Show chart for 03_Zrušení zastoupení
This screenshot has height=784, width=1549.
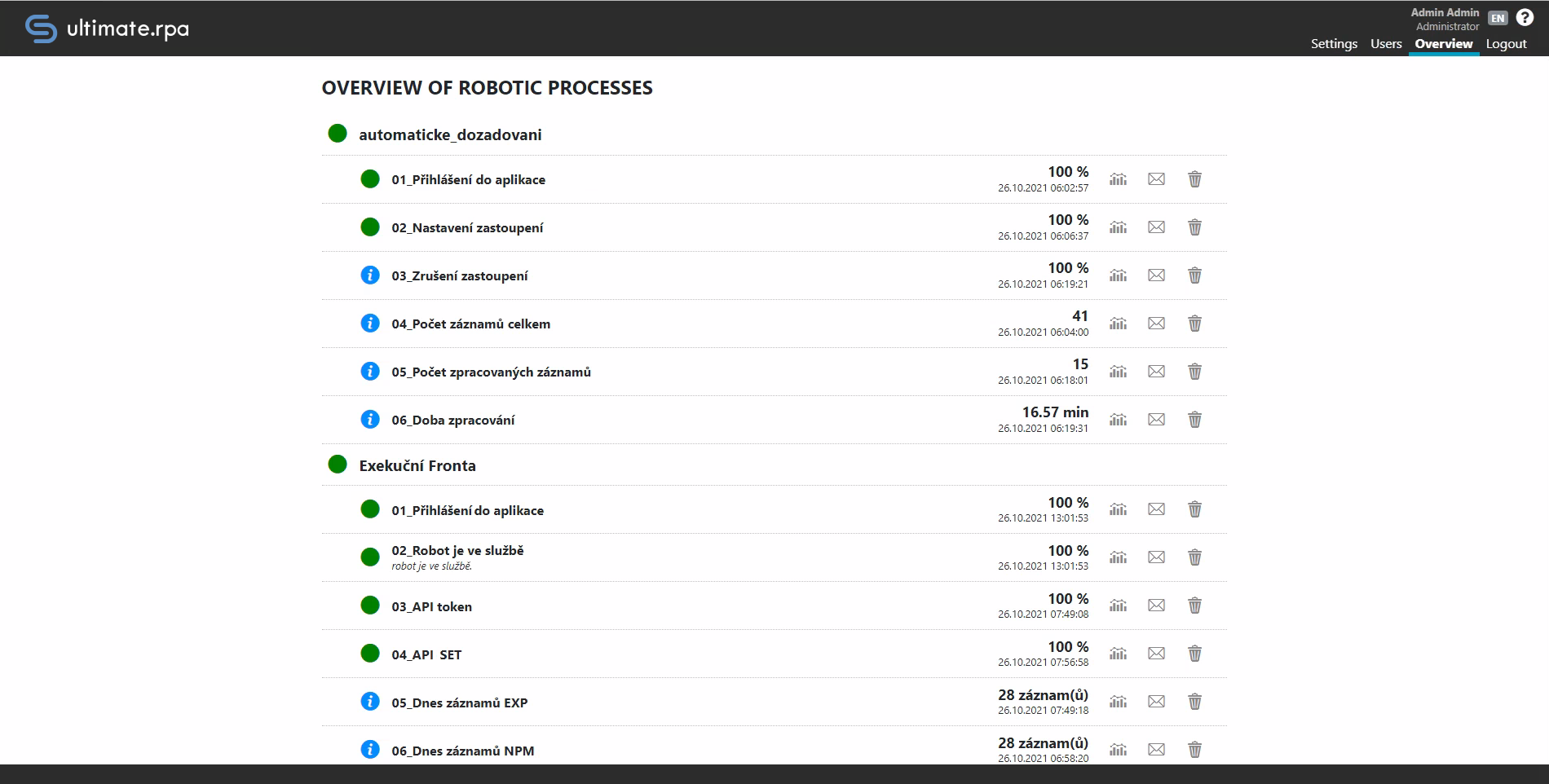pos(1118,275)
